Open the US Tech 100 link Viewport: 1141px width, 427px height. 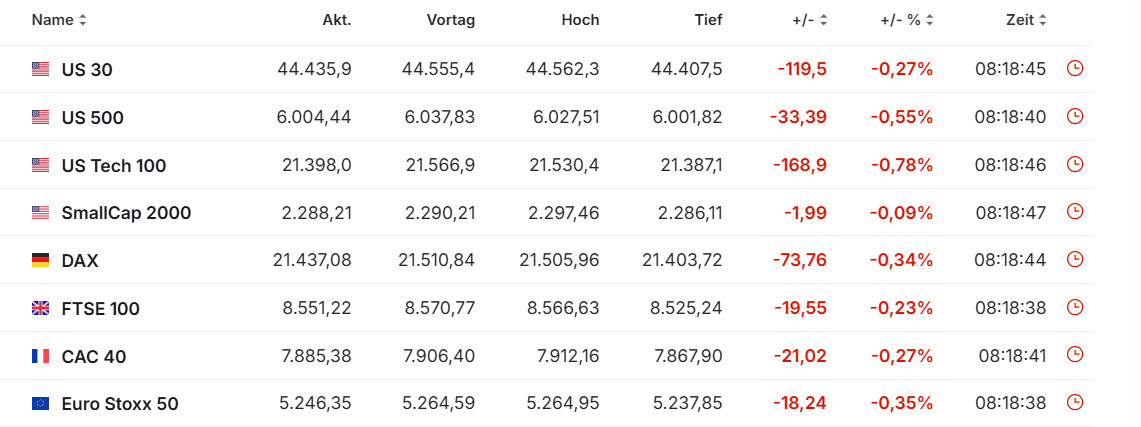114,166
